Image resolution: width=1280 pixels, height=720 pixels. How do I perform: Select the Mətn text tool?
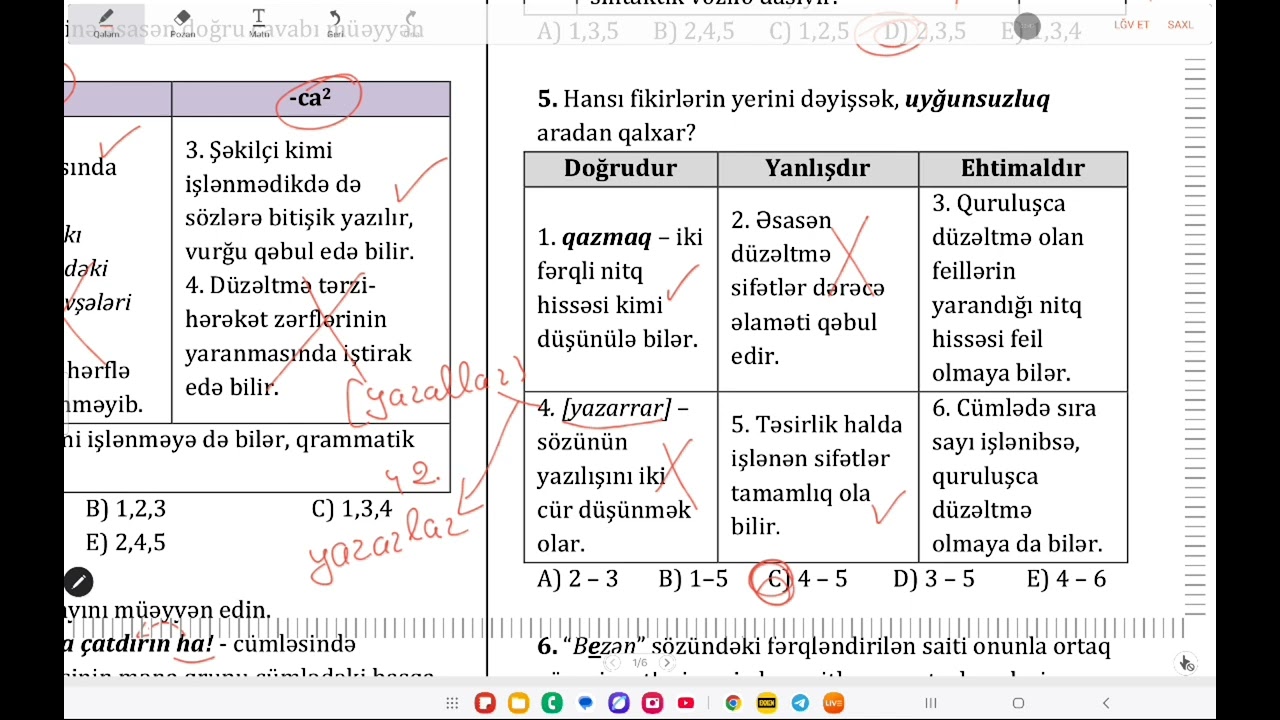point(259,23)
